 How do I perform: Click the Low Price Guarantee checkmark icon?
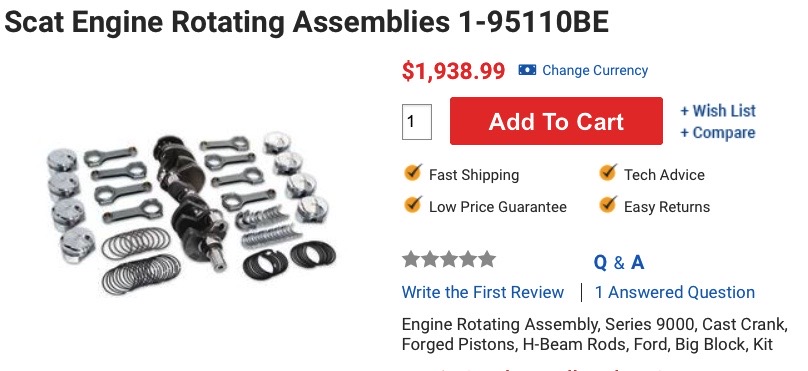[x=412, y=205]
